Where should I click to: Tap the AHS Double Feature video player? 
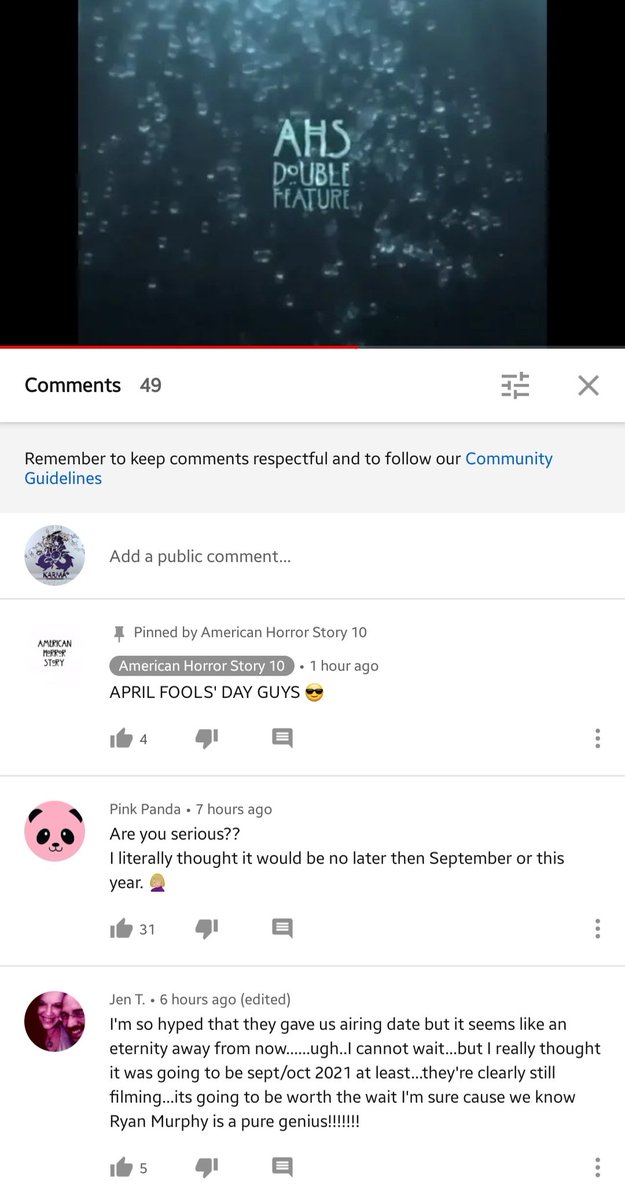point(312,172)
